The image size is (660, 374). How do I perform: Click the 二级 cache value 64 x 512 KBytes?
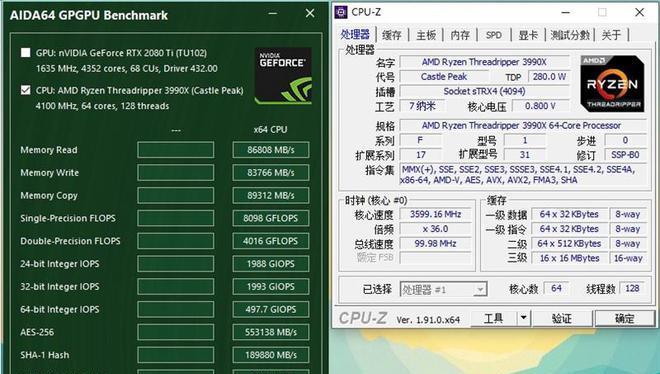coord(570,243)
